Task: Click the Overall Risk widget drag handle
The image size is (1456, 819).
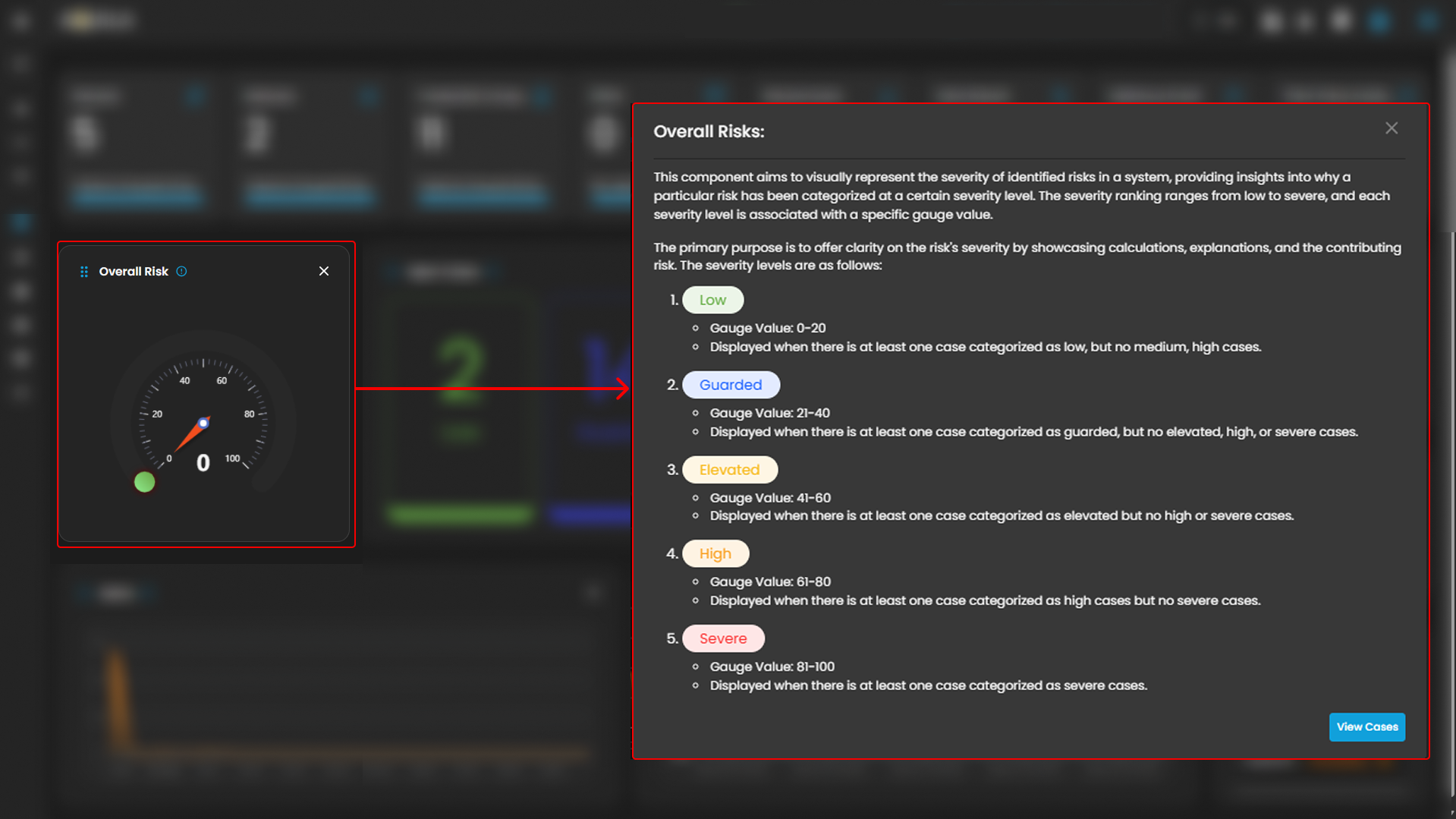Action: point(84,272)
